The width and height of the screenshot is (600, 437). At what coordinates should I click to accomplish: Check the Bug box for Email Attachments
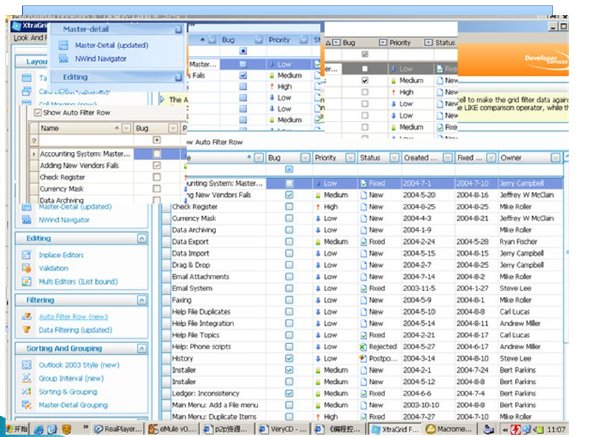[289, 277]
